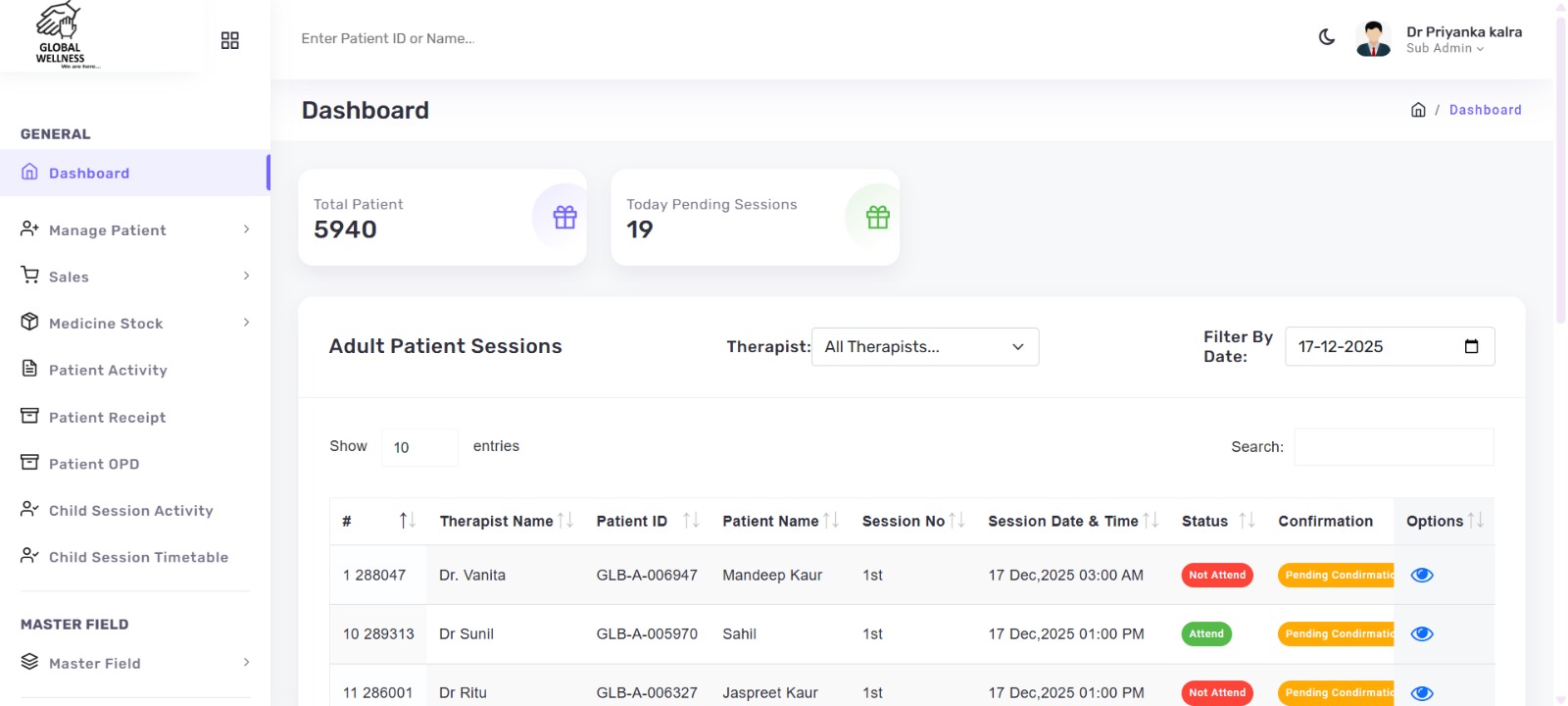Screen dimensions: 1568x706
Task: Go to Child Session Timetable
Action: pos(138,557)
